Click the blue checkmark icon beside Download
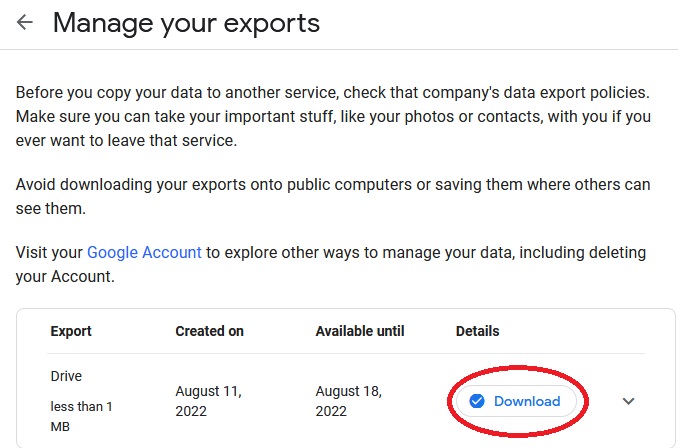 pos(477,401)
